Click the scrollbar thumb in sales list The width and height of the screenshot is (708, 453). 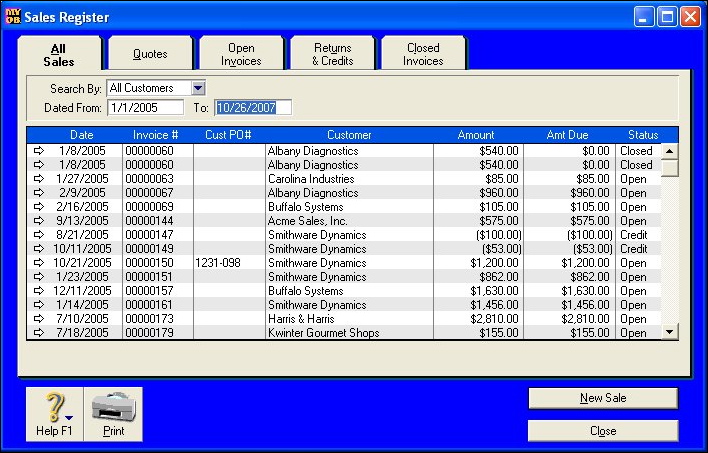click(670, 168)
